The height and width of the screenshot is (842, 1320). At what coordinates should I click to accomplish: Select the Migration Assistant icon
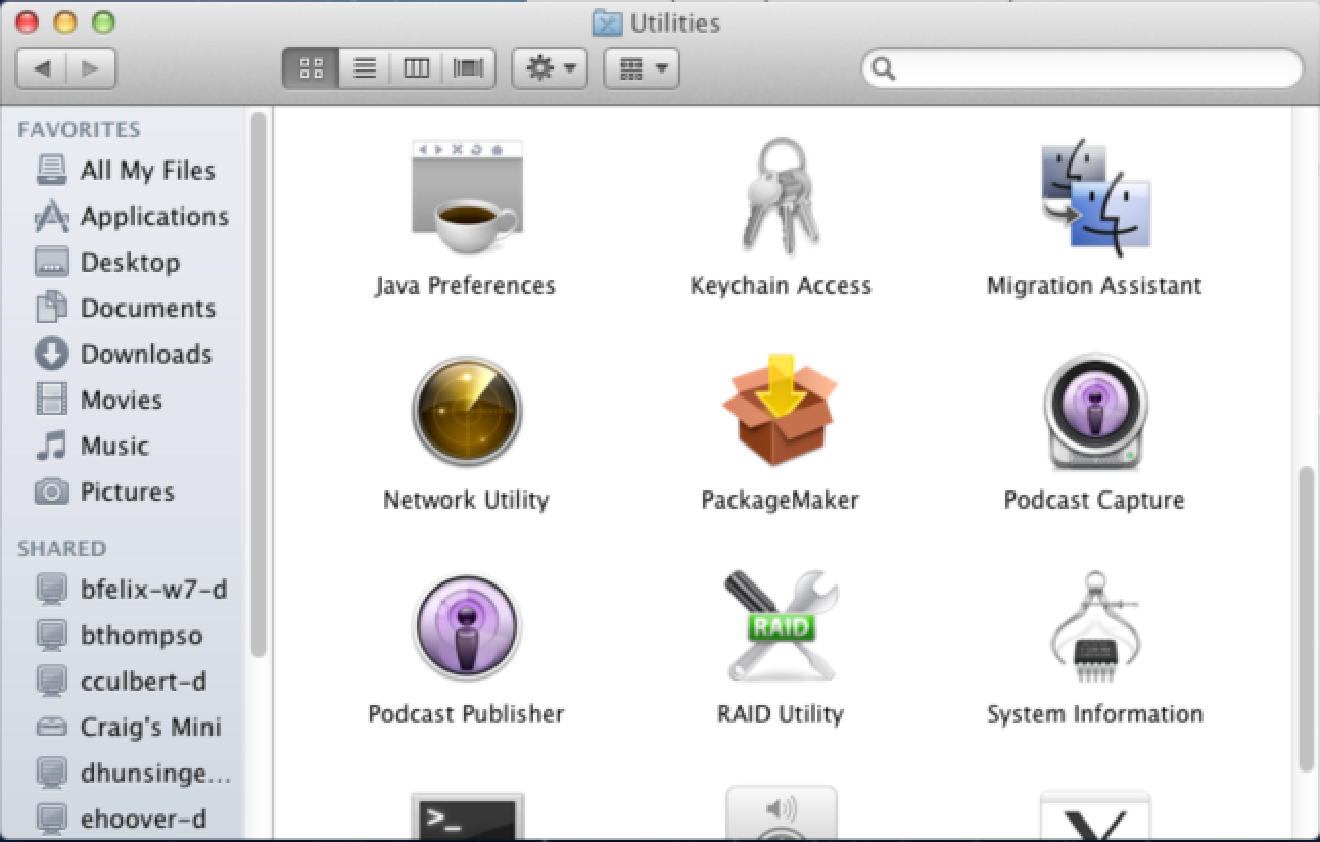coord(1095,199)
